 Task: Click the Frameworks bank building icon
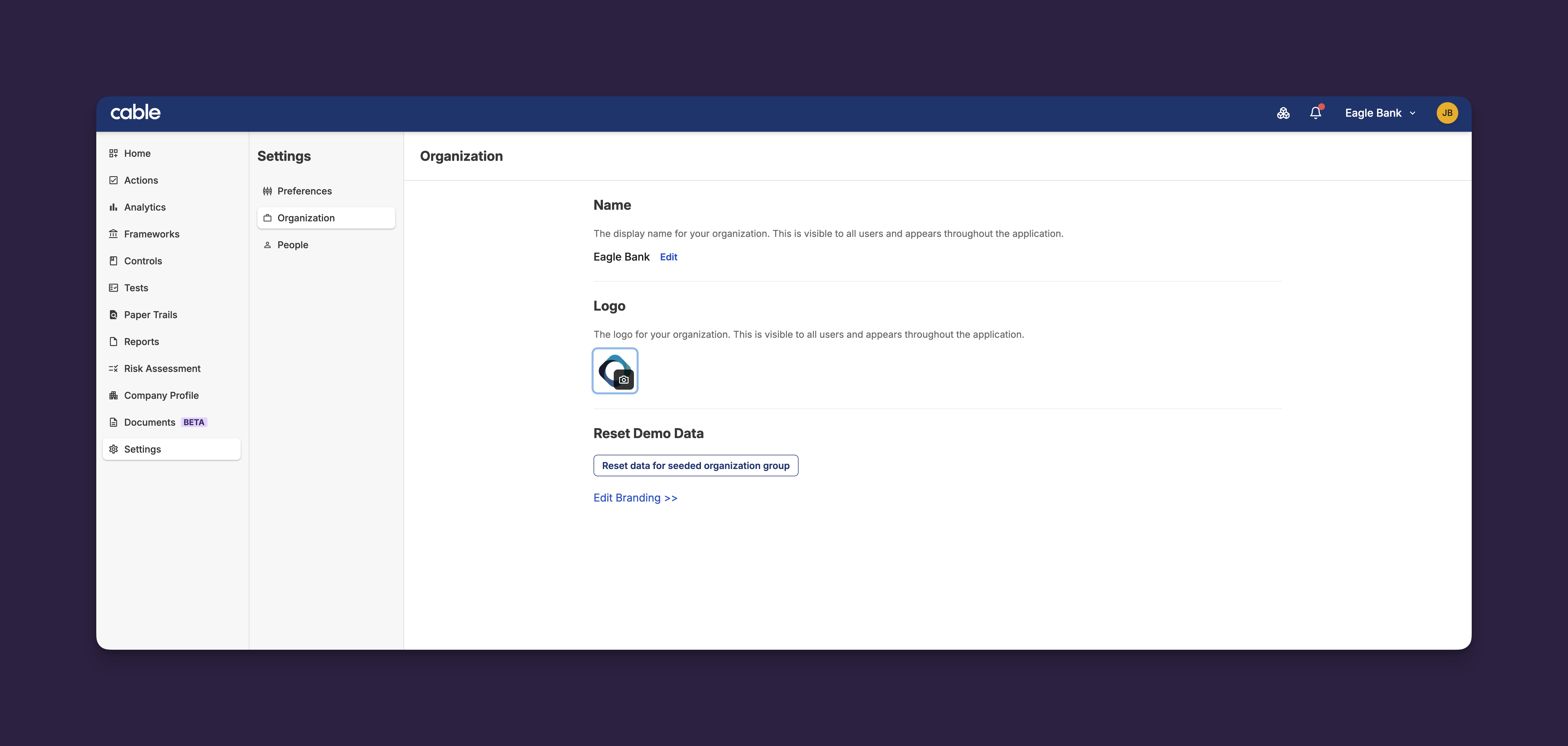(113, 234)
